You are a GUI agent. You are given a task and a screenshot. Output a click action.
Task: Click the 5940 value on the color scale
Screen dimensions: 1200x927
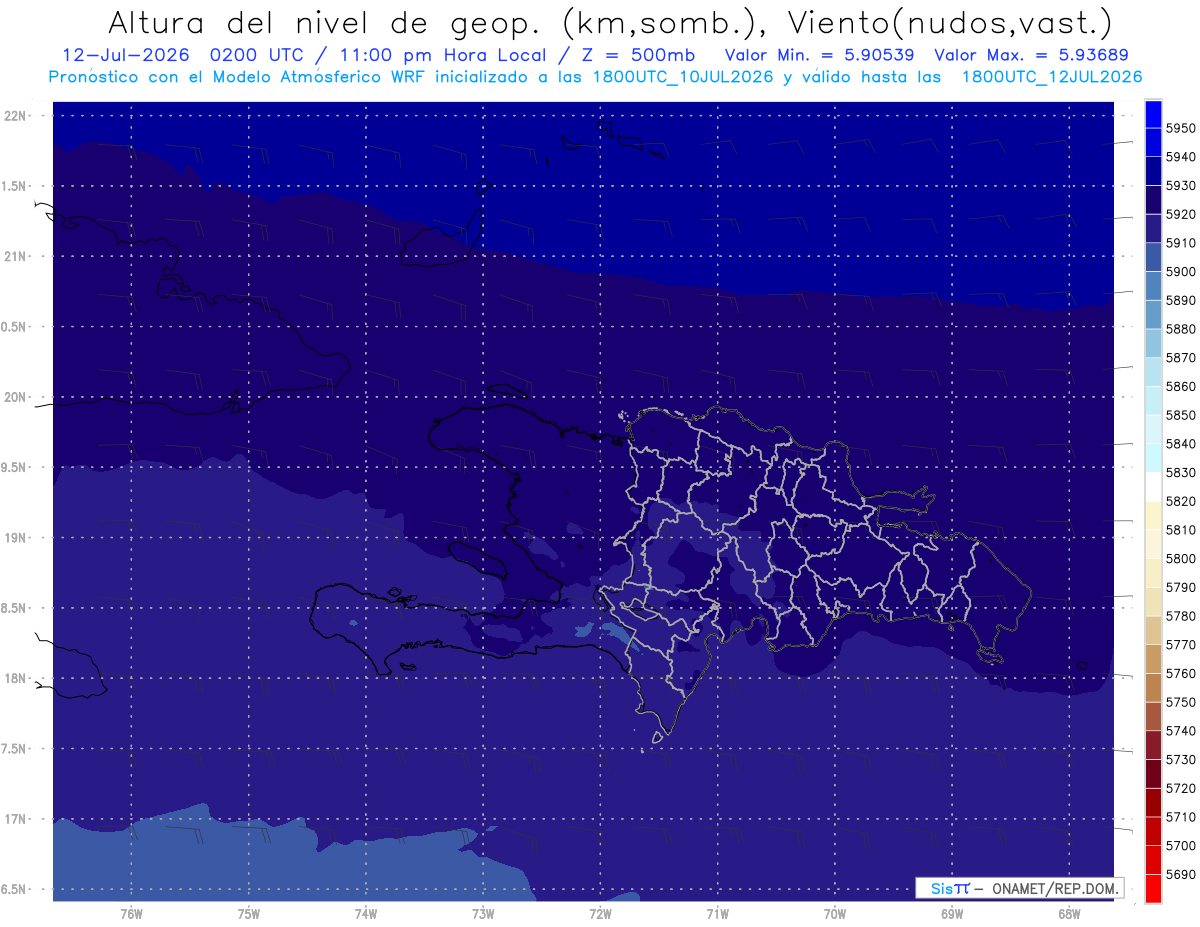[x=1181, y=157]
